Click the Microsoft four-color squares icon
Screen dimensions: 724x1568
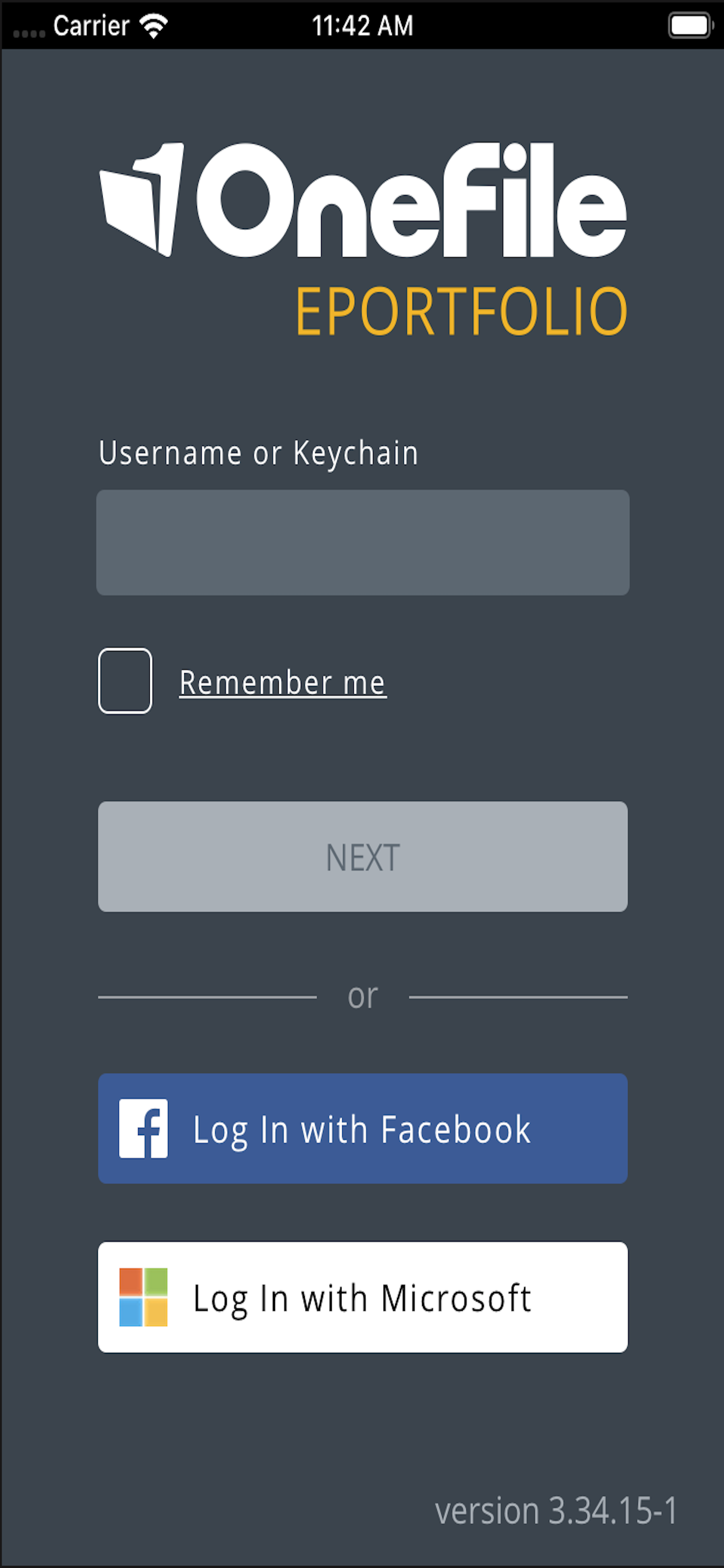tap(143, 1297)
